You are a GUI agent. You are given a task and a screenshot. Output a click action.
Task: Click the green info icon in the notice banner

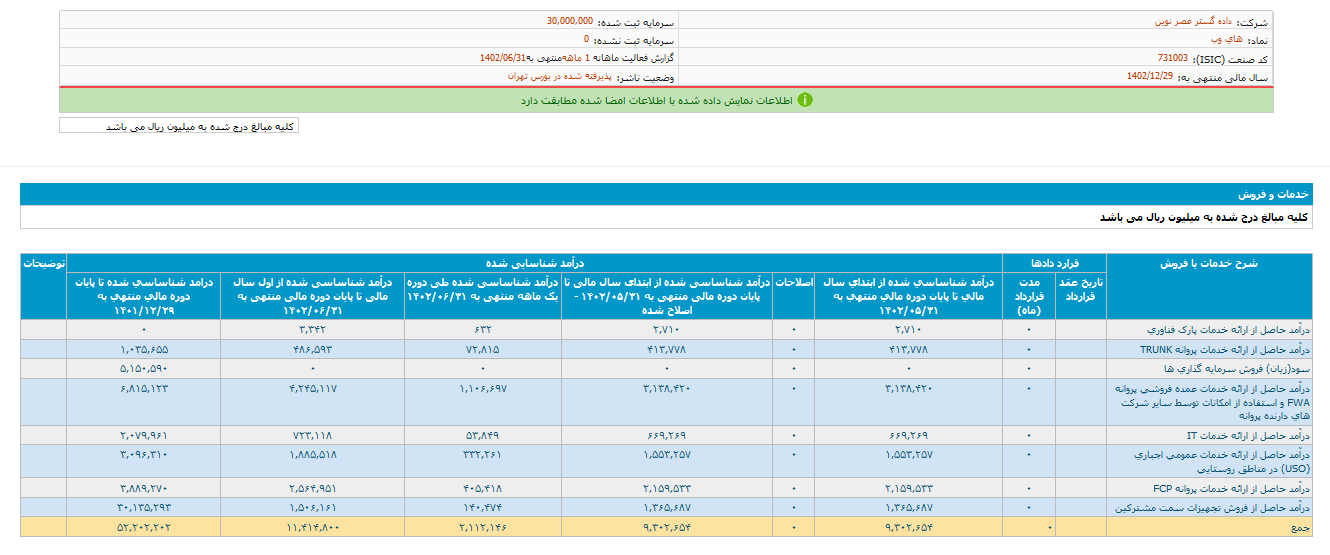(805, 100)
